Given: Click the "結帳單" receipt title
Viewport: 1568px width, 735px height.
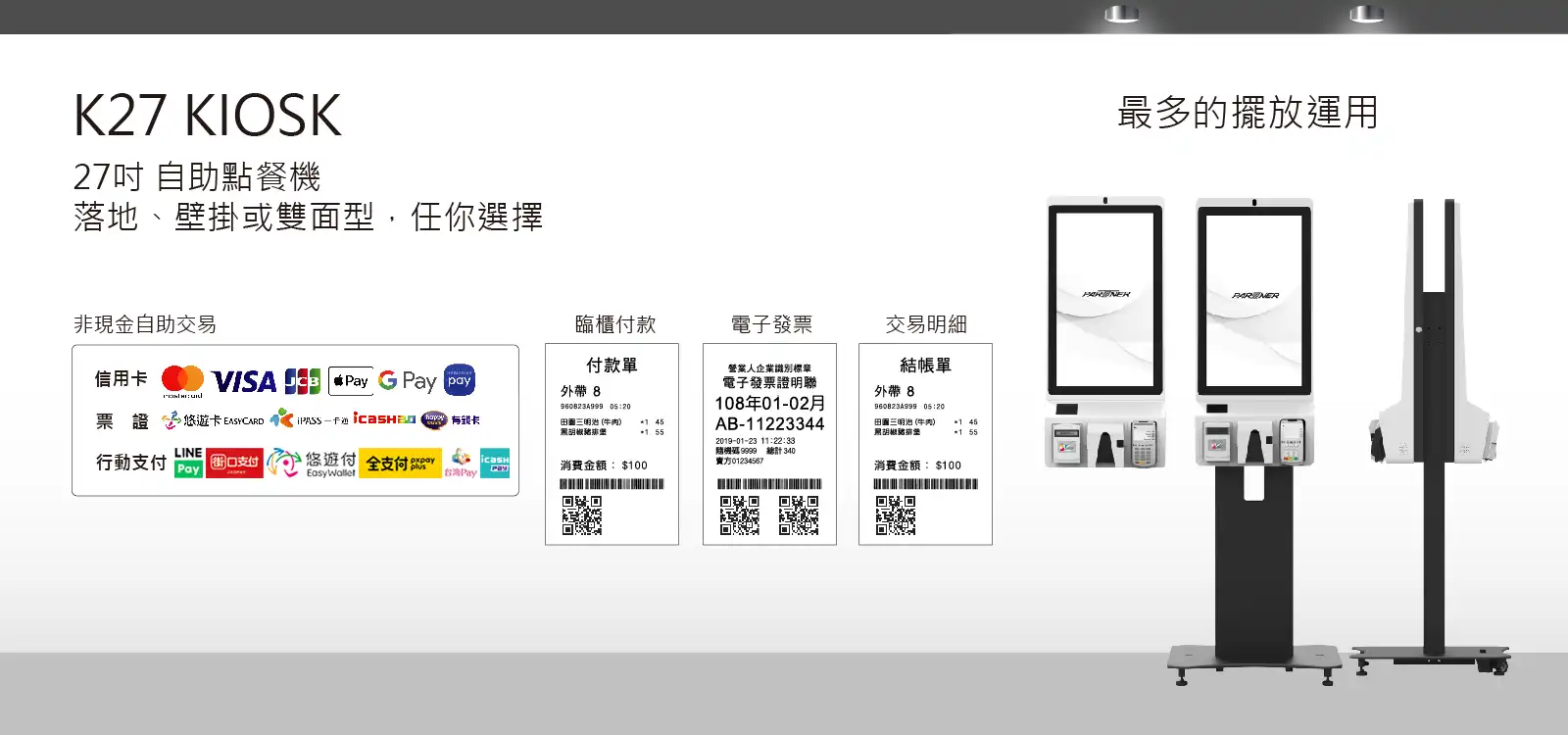Looking at the screenshot, I should pos(925,366).
